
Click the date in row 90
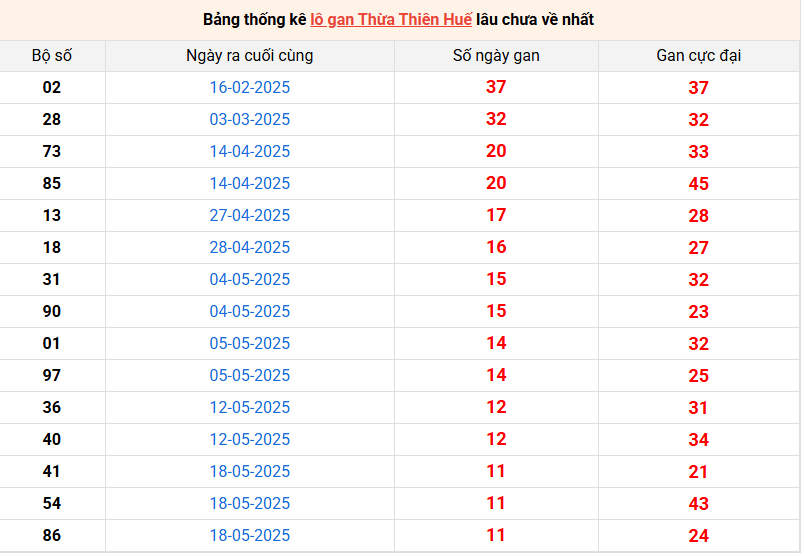click(x=249, y=312)
